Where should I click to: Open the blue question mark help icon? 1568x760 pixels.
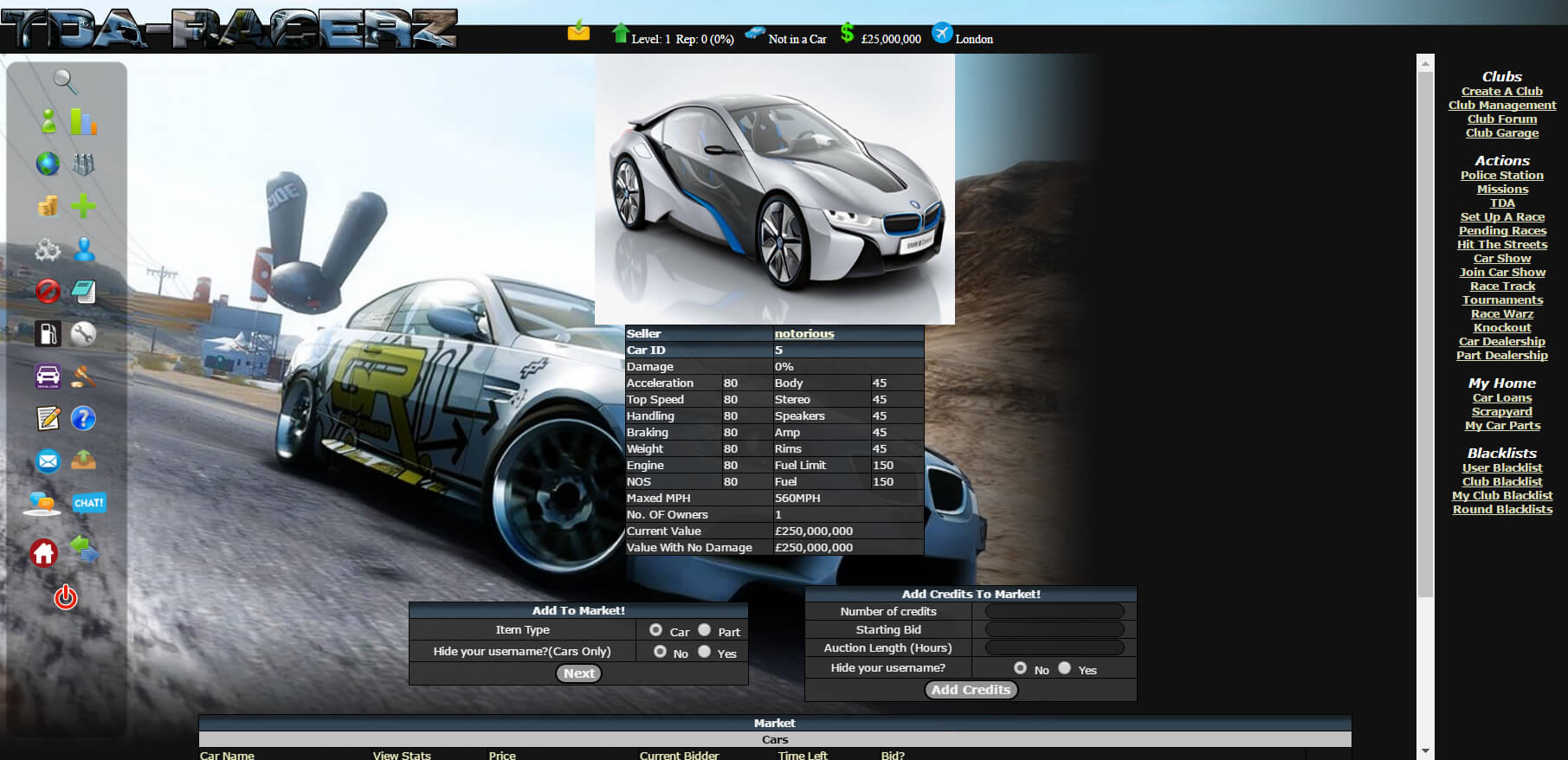[x=83, y=419]
